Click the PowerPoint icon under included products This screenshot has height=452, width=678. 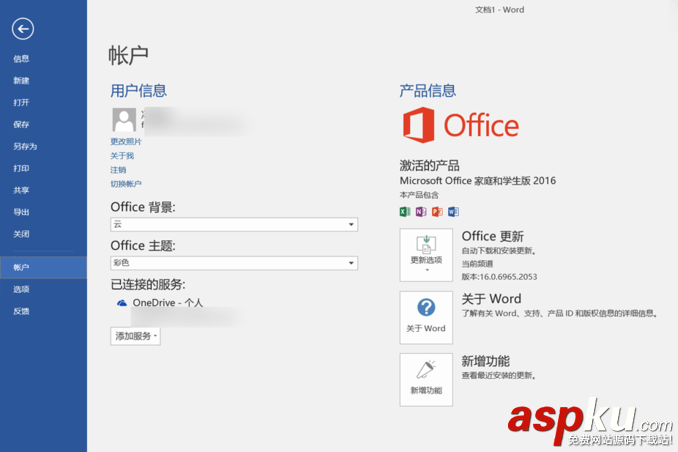437,212
